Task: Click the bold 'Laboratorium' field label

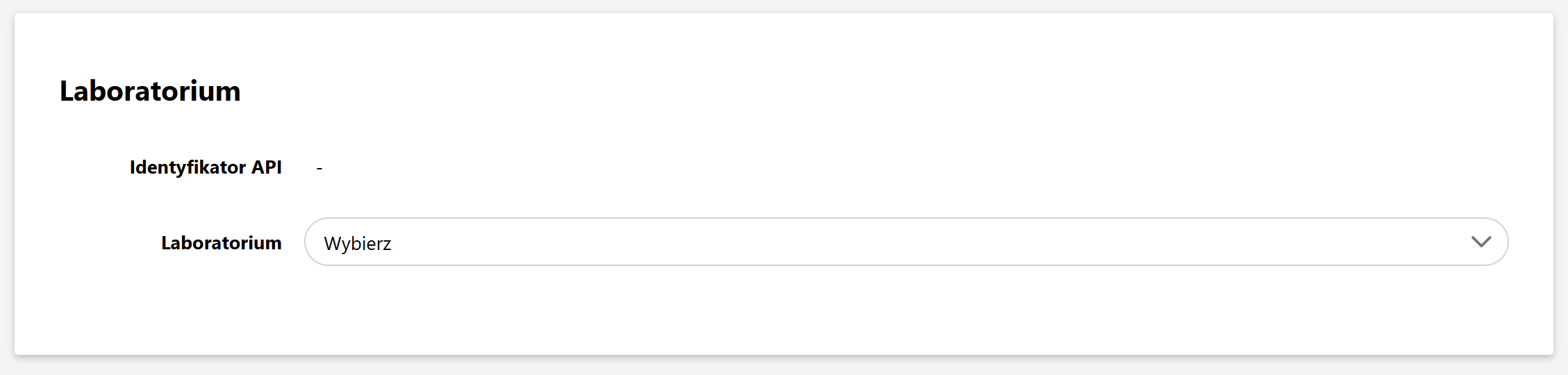Action: pyautogui.click(x=221, y=243)
